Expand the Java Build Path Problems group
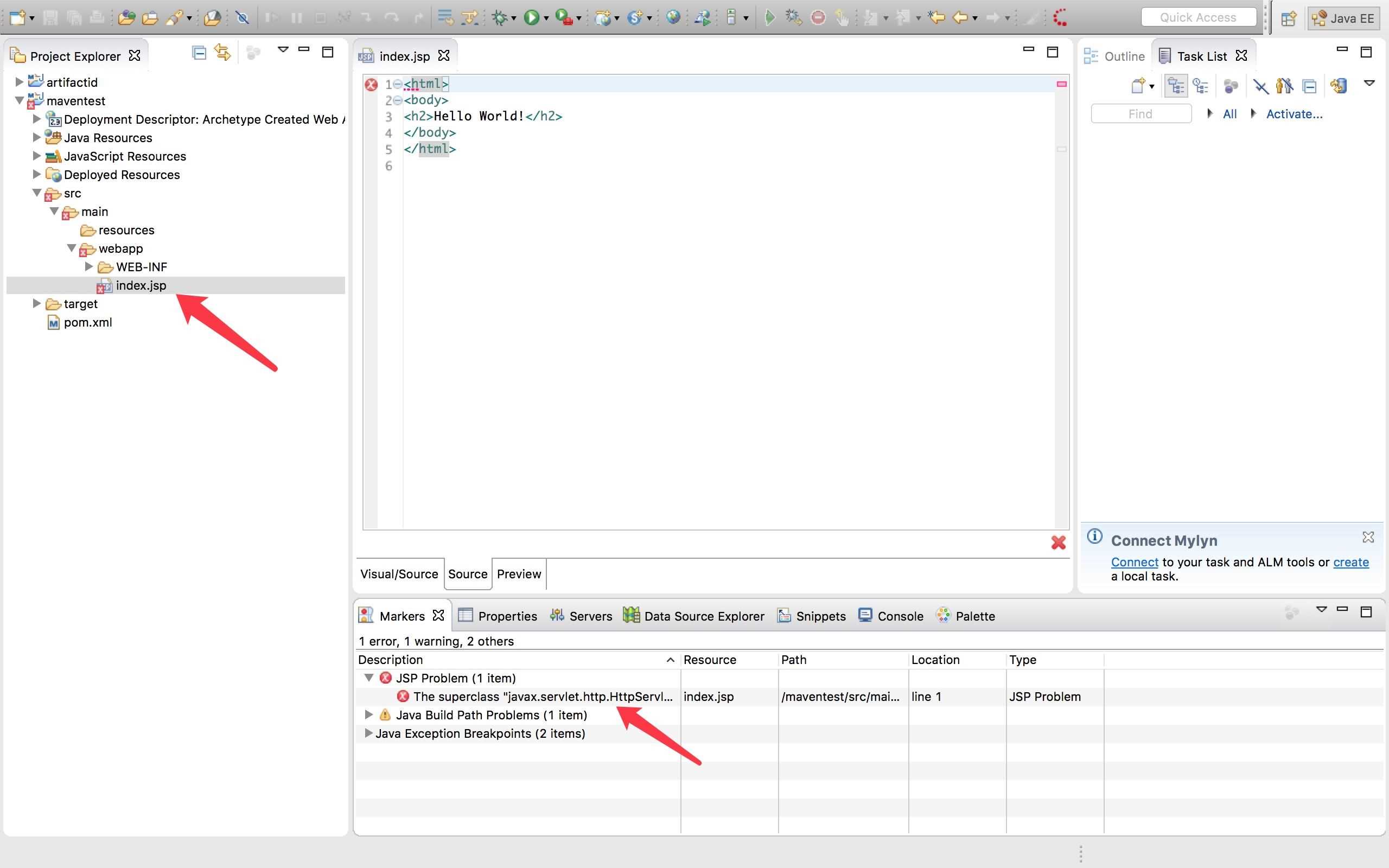The width and height of the screenshot is (1389, 868). pos(369,714)
